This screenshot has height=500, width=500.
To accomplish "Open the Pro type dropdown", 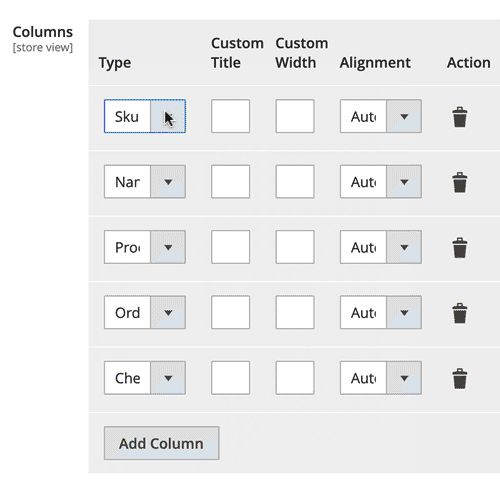I will tap(145, 247).
